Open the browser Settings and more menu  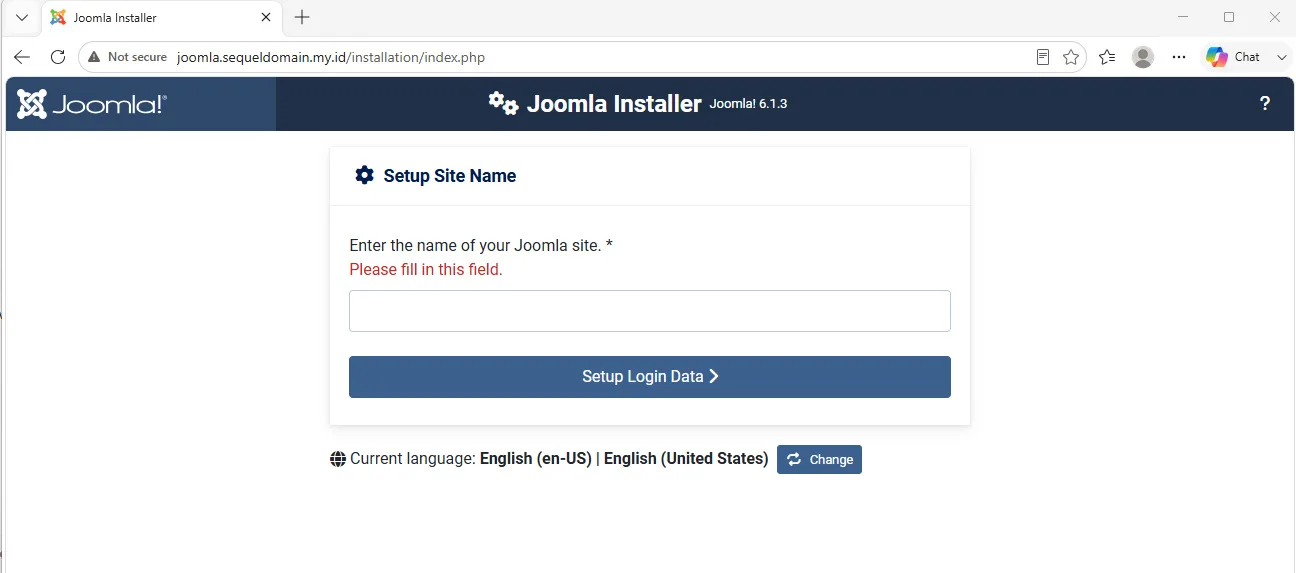click(1179, 57)
